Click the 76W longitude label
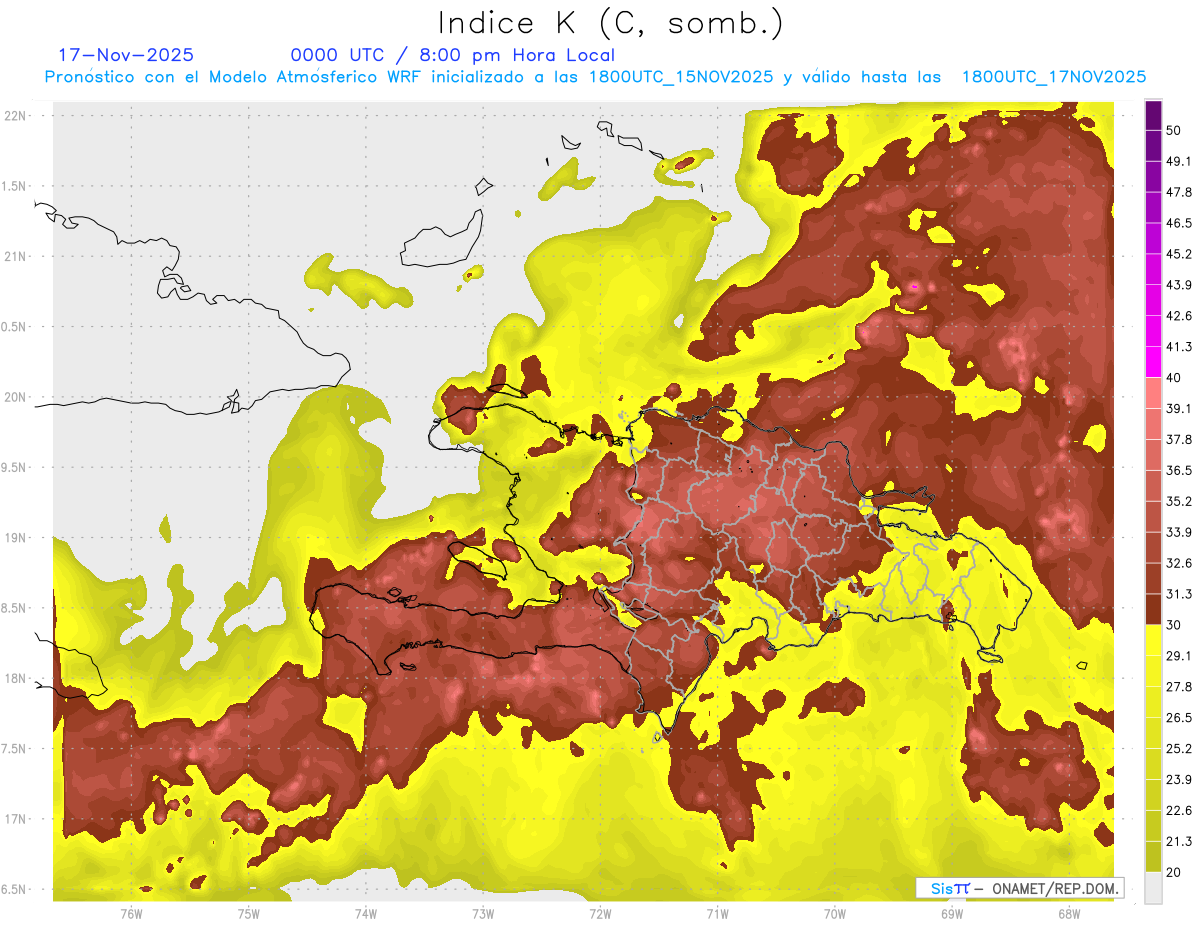Image resolution: width=1200 pixels, height=927 pixels. (x=132, y=913)
